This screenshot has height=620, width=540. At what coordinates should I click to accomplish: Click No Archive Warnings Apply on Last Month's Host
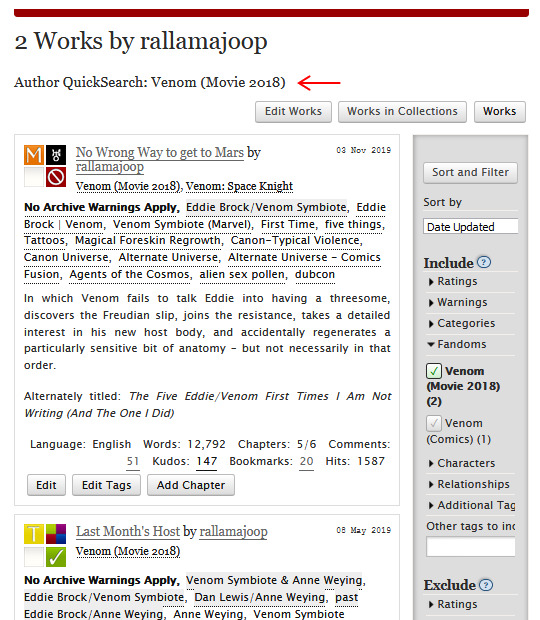tap(100, 580)
